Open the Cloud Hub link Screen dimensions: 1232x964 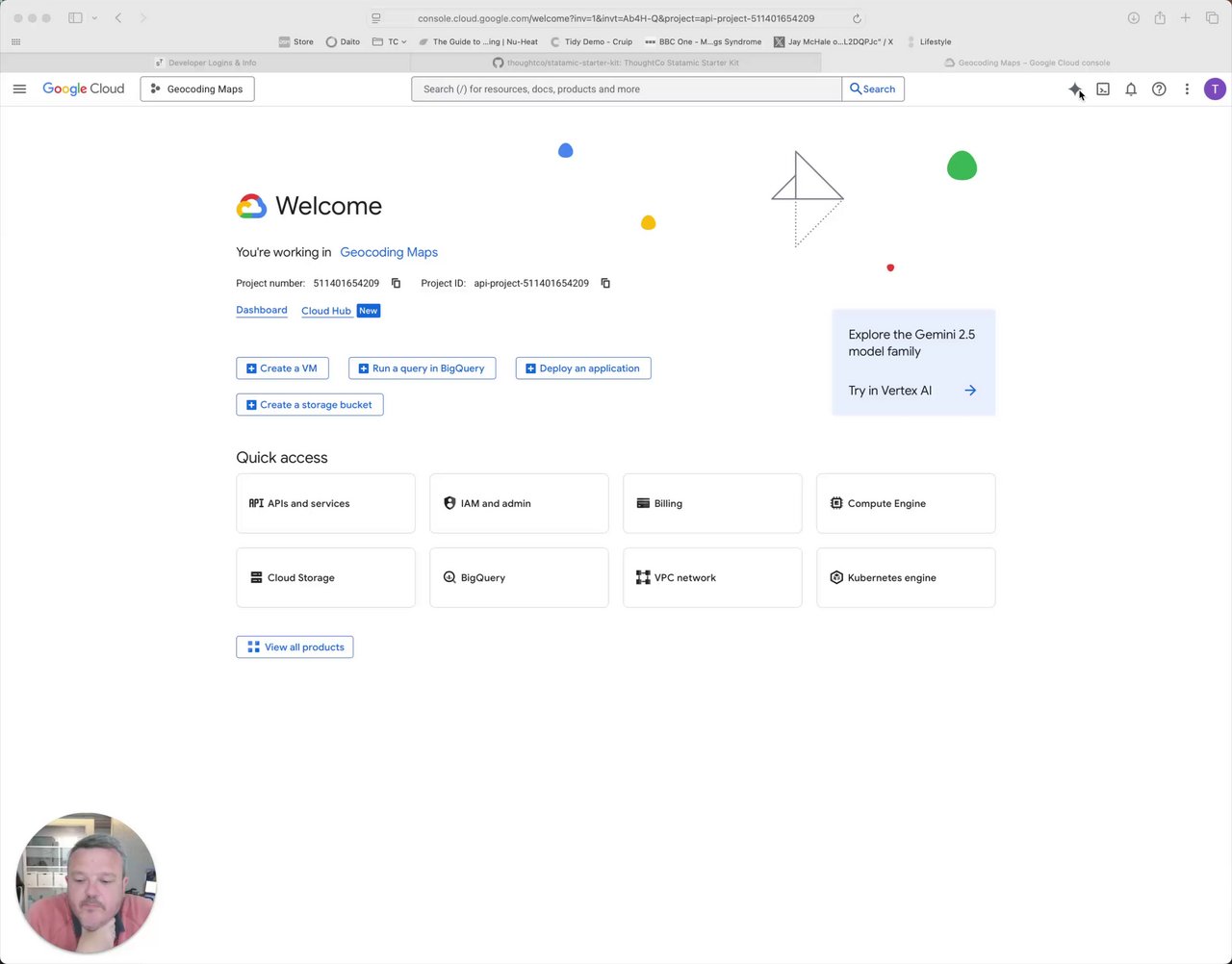tap(326, 311)
